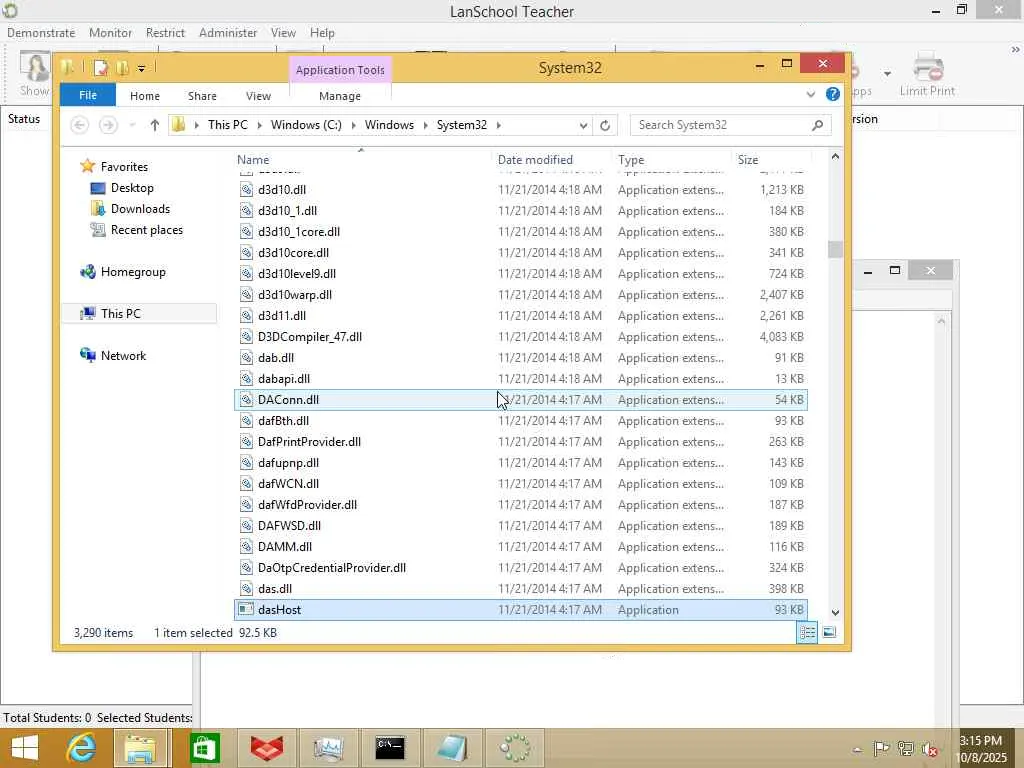This screenshot has height=768, width=1024.
Task: Select the Manage tab under Application Tools
Action: click(x=340, y=96)
